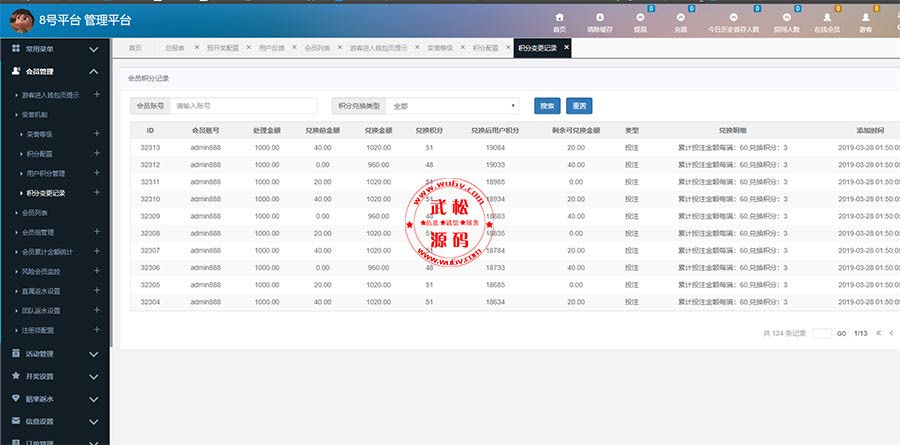Close the 用户反馈 tab
Image resolution: width=900 pixels, height=445 pixels.
click(294, 48)
